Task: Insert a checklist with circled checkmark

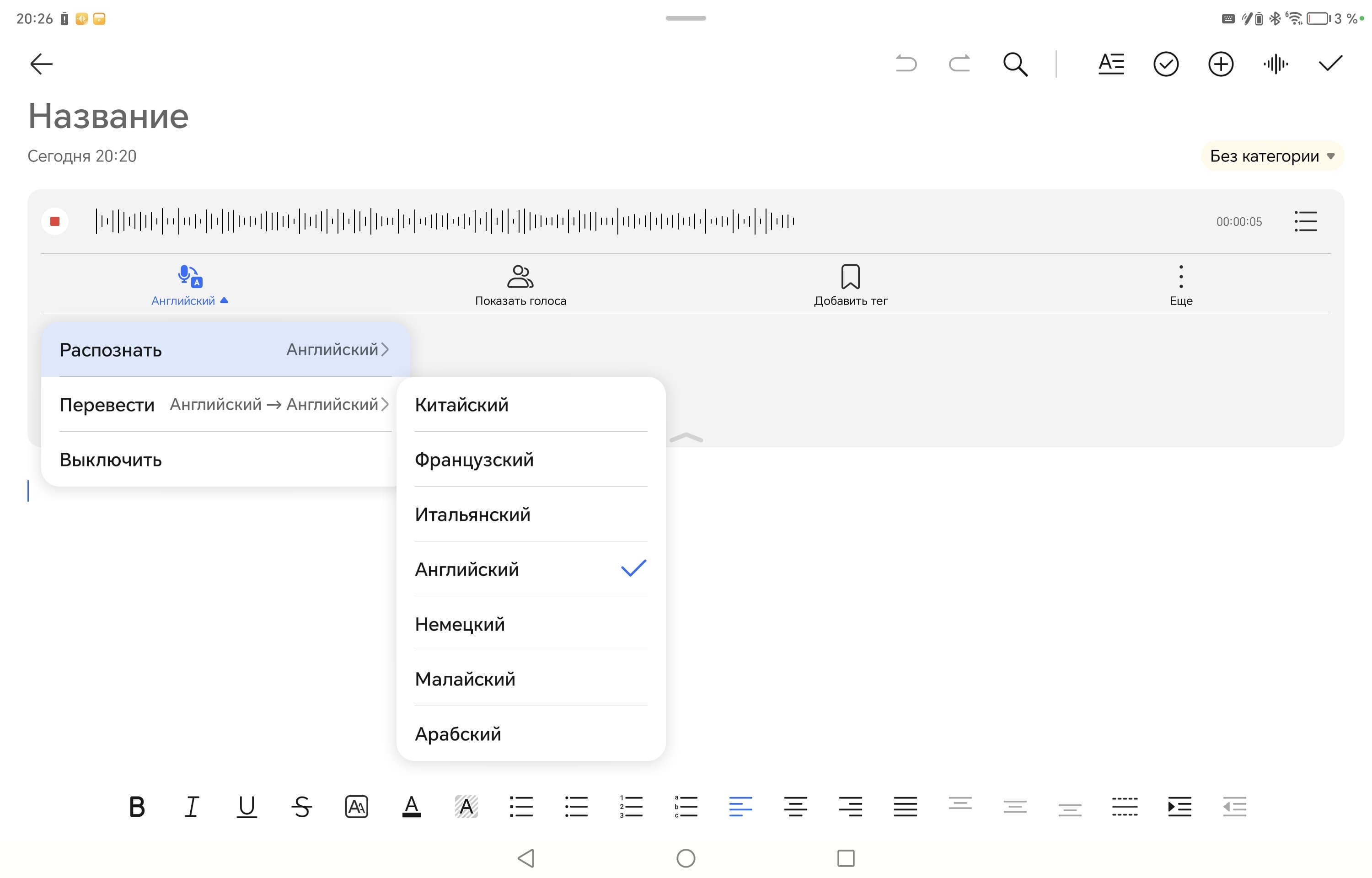Action: click(x=1165, y=64)
